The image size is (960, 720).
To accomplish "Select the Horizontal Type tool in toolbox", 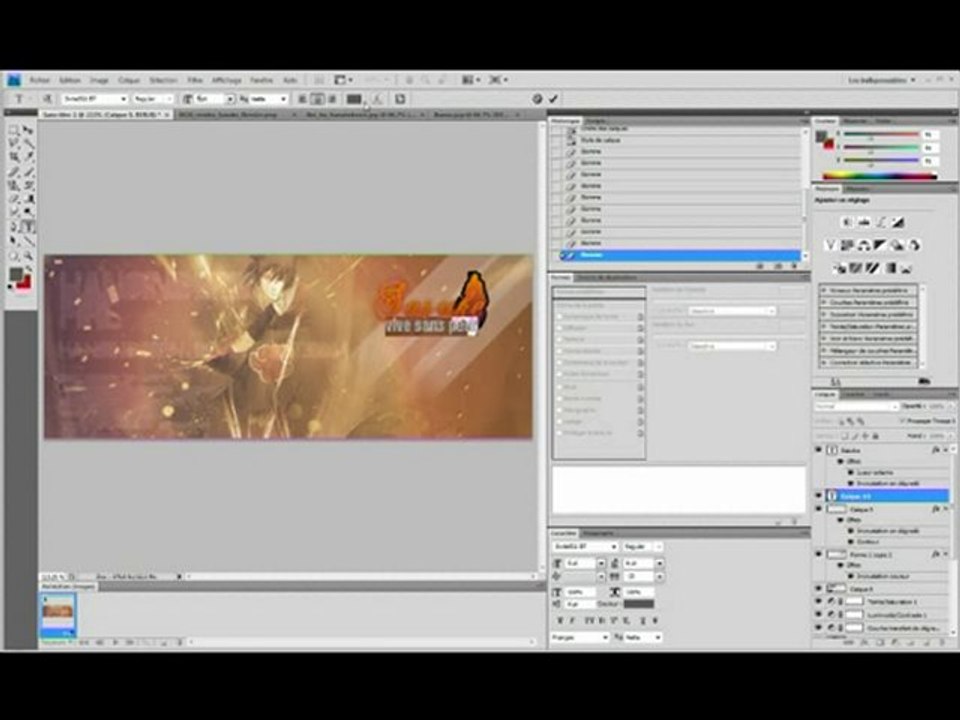I will click(x=28, y=227).
